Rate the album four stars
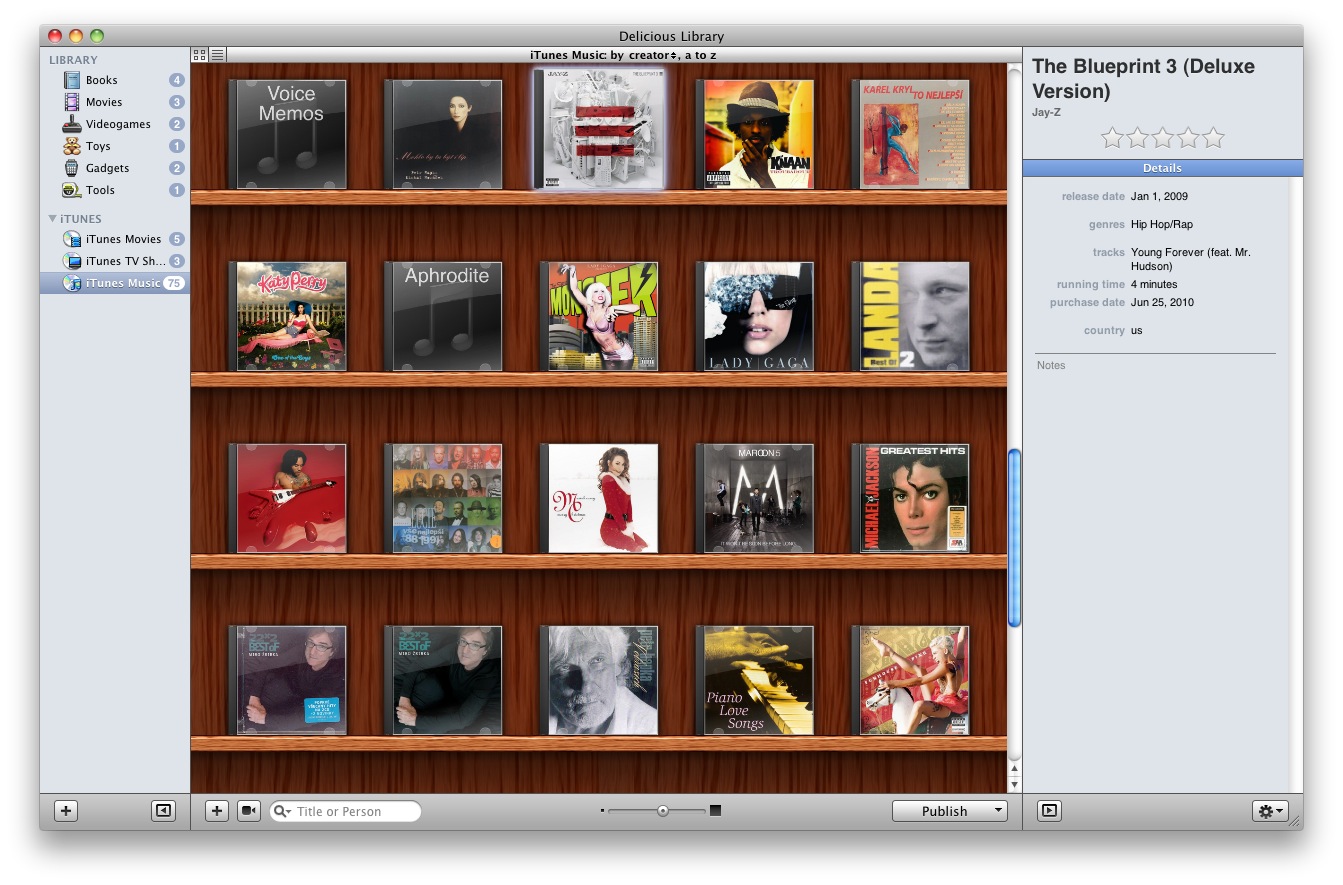Screen dimensions: 1343x885 [1188, 138]
